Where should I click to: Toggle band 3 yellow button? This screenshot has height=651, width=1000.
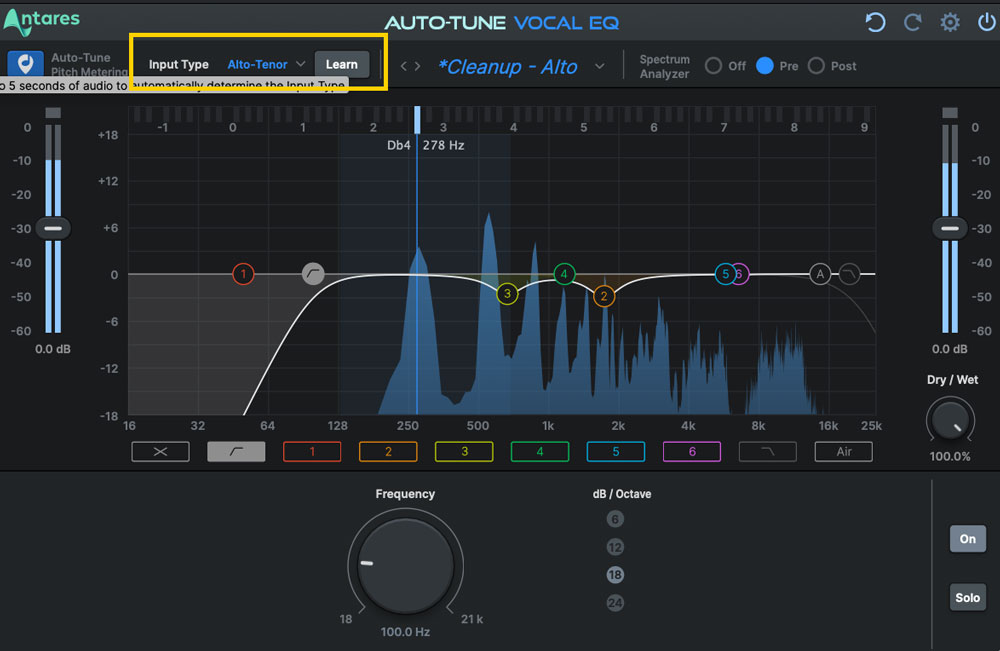coord(464,451)
